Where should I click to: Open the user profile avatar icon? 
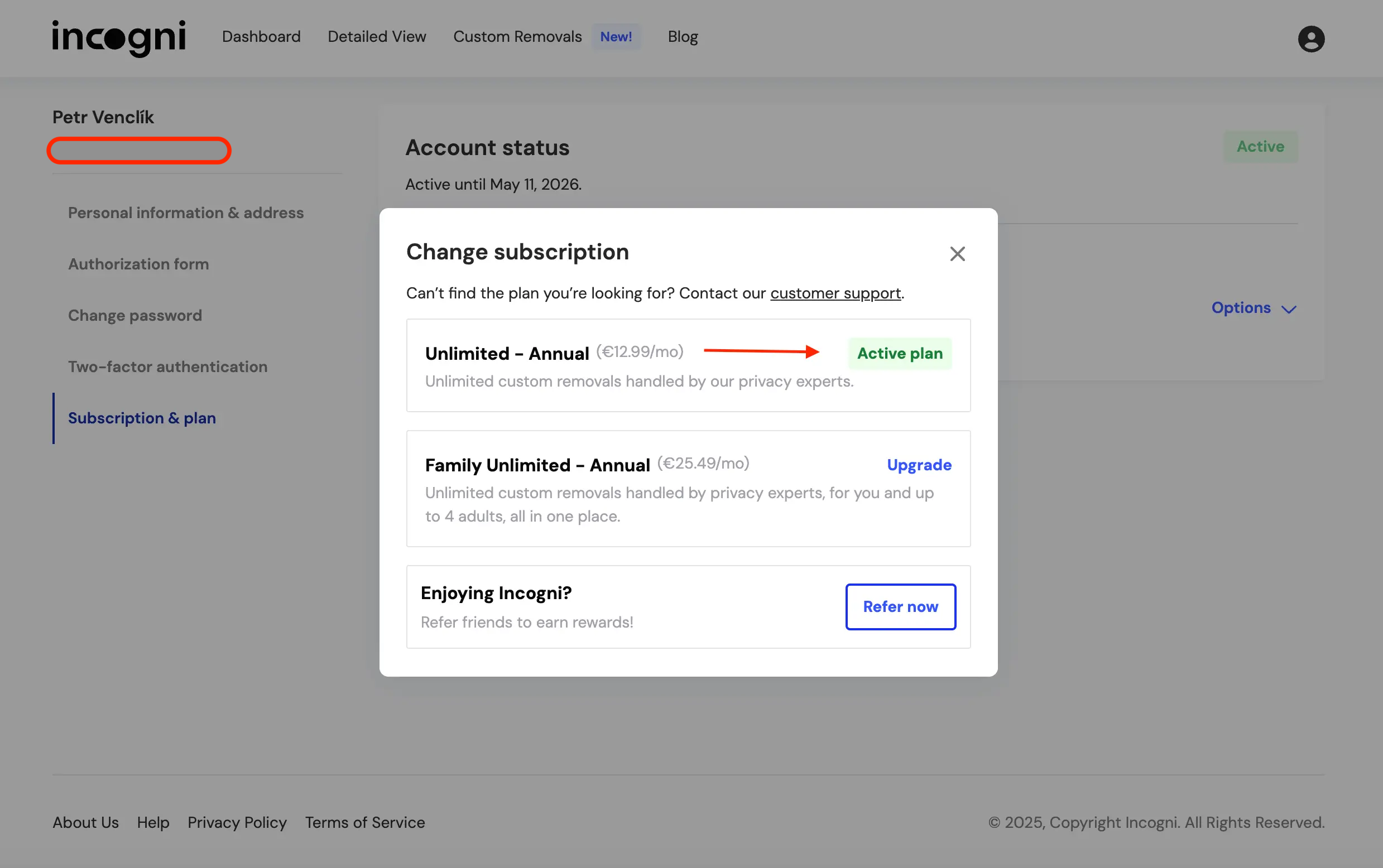click(x=1310, y=39)
